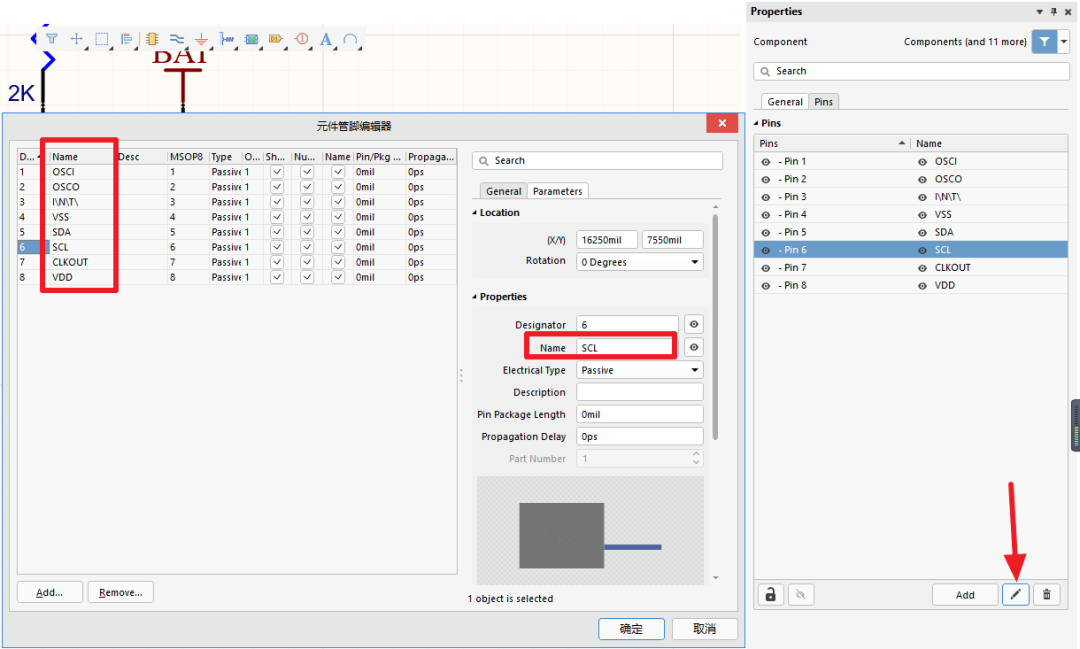
Task: Click the X location 16250mil field
Action: coord(607,240)
